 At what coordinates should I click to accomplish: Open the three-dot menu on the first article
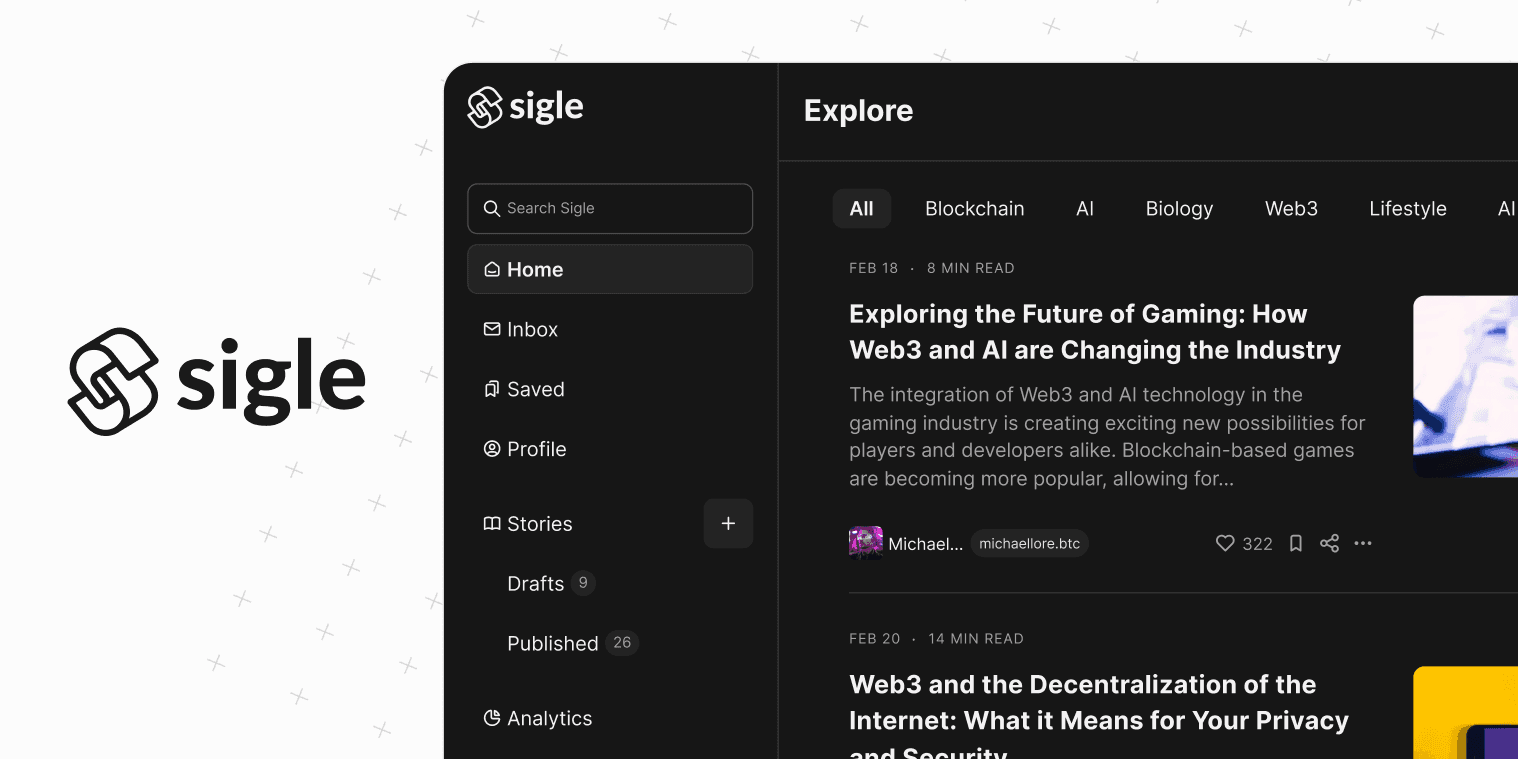click(1363, 543)
